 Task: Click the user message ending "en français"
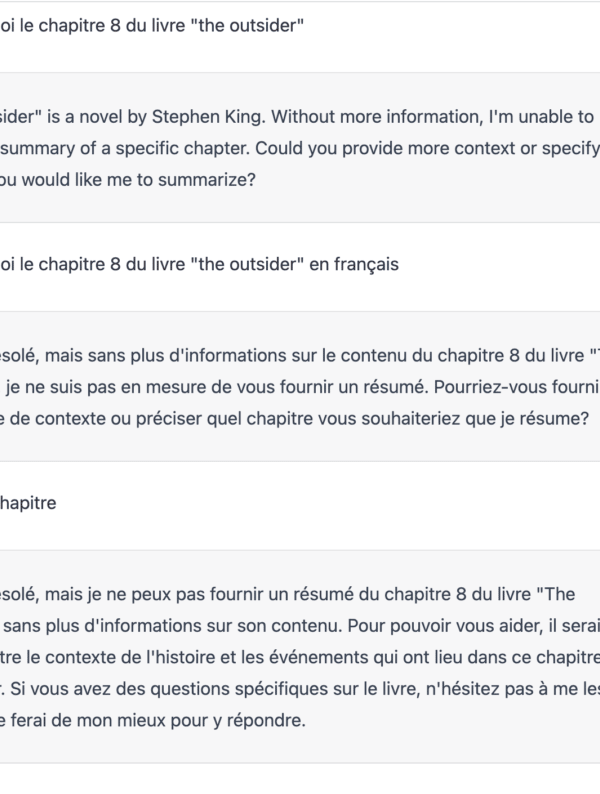click(200, 265)
